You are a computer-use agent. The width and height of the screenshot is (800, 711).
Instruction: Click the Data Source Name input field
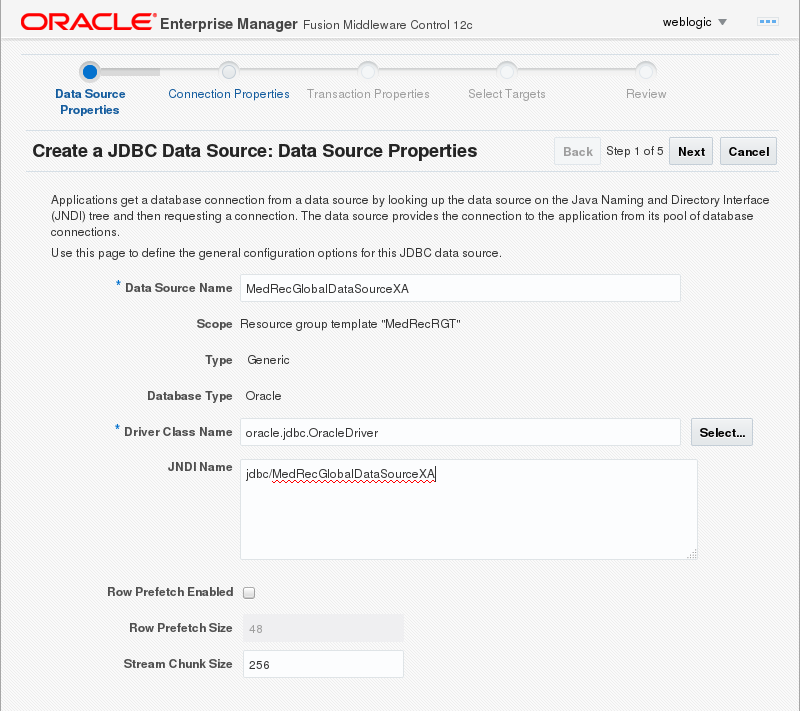[x=460, y=288]
